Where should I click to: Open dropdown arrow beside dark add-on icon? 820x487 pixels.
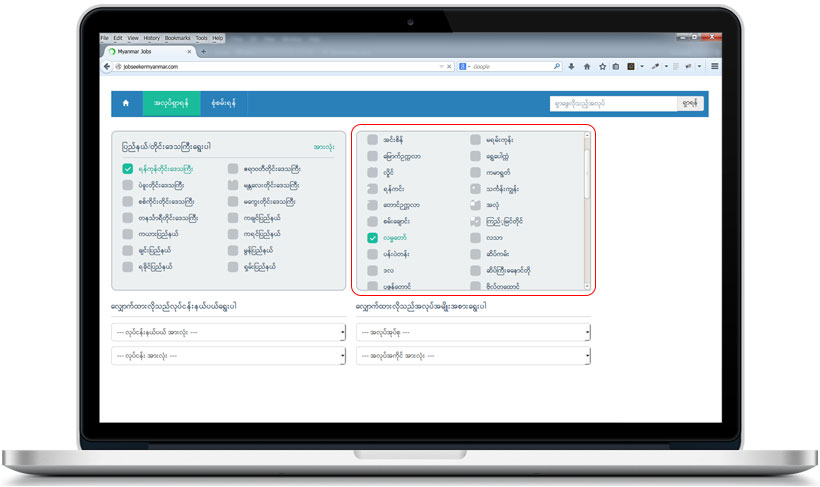tap(642, 66)
